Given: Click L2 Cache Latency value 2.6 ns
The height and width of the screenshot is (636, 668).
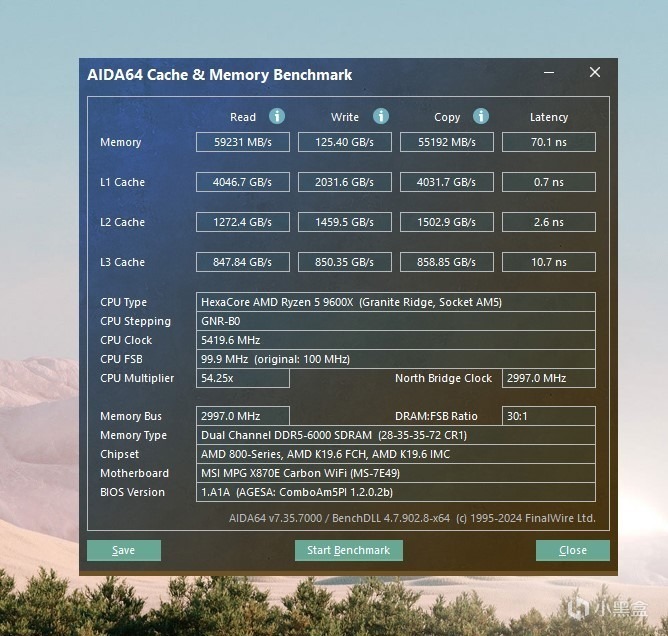Looking at the screenshot, I should (549, 222).
